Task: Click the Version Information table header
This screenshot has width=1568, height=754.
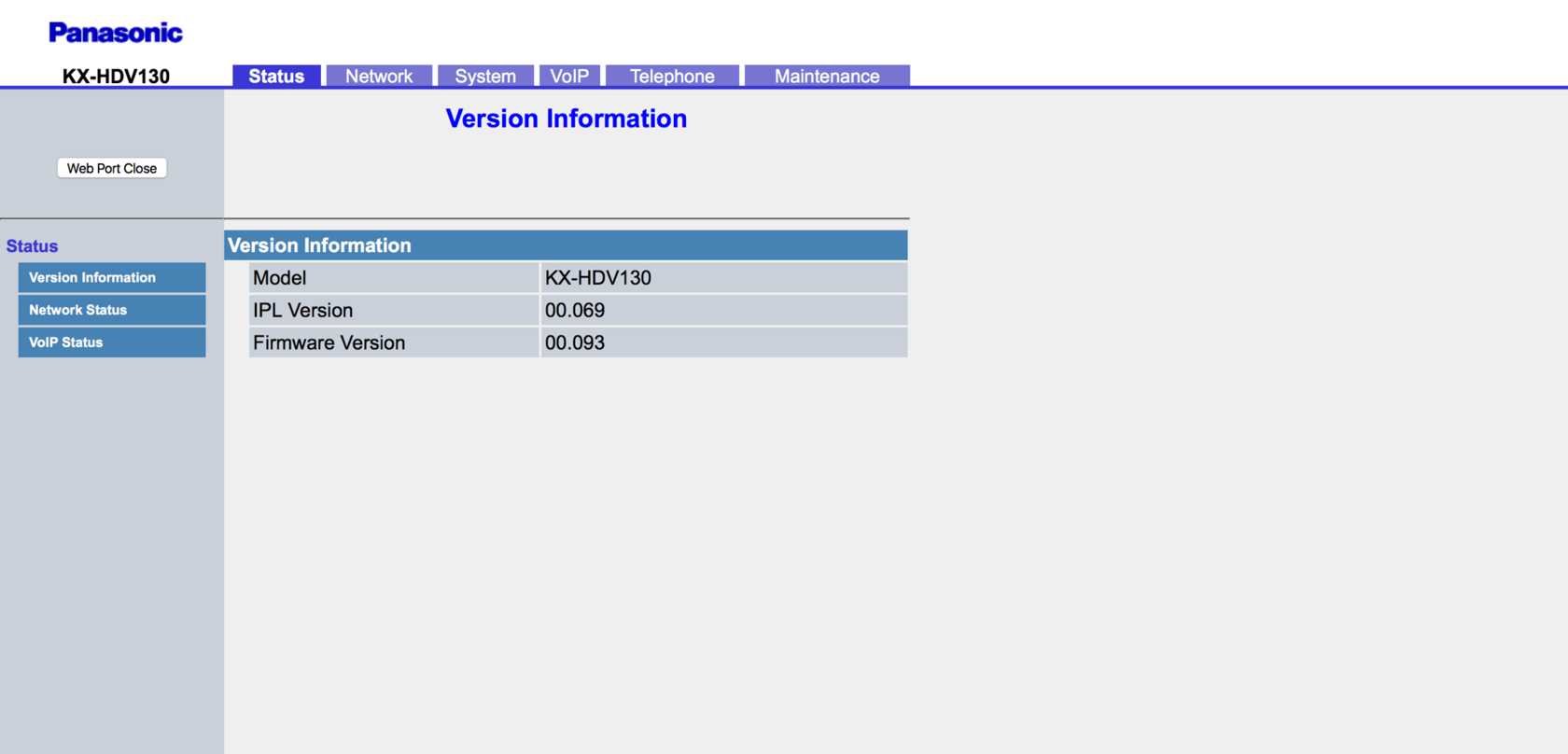Action: [x=566, y=245]
